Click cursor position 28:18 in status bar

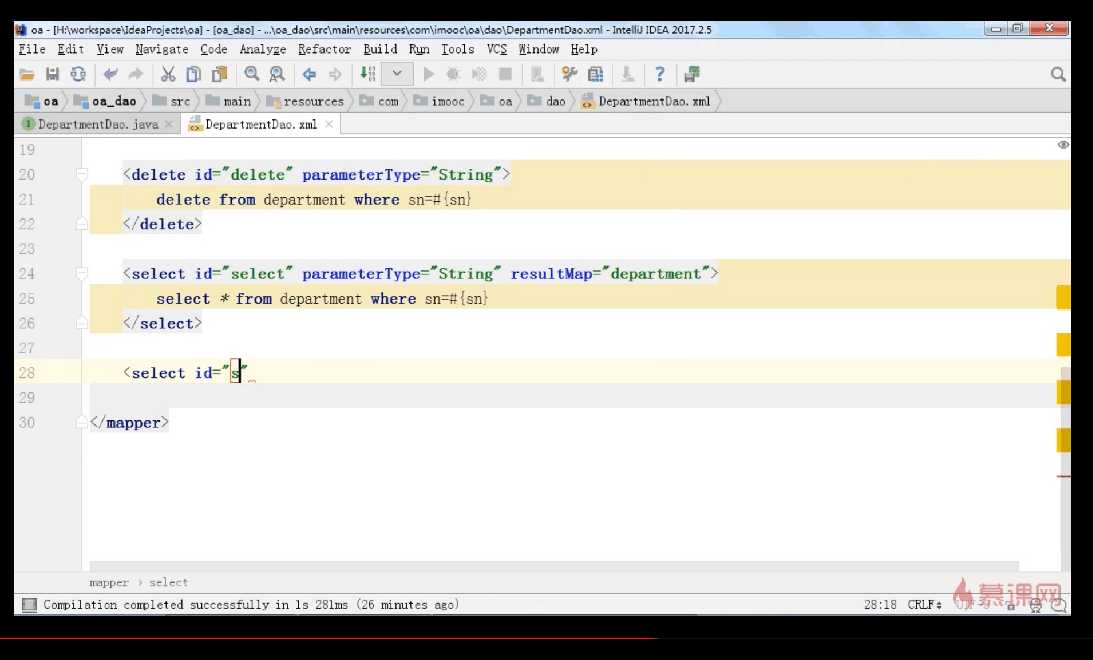(880, 605)
